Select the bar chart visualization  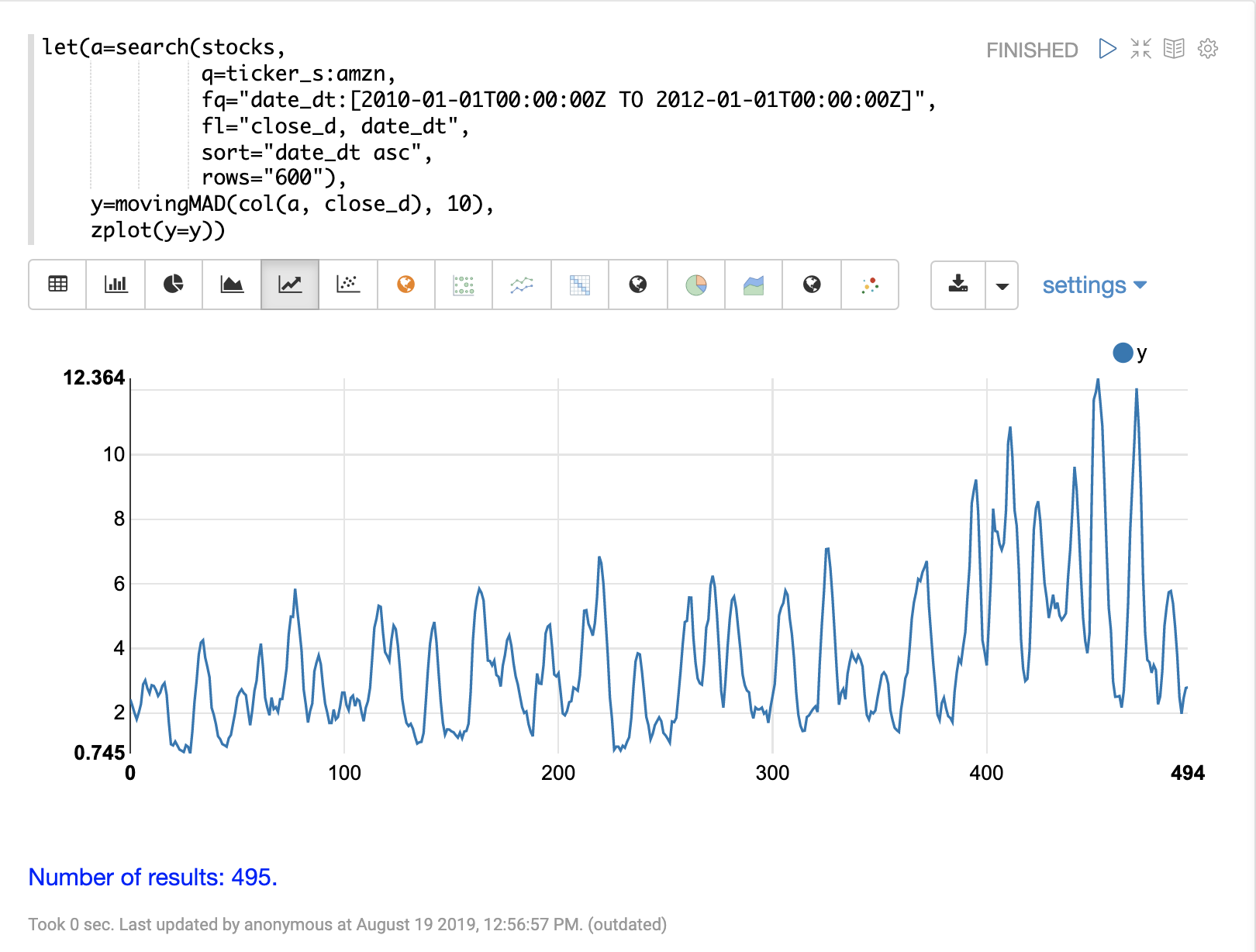[x=116, y=285]
